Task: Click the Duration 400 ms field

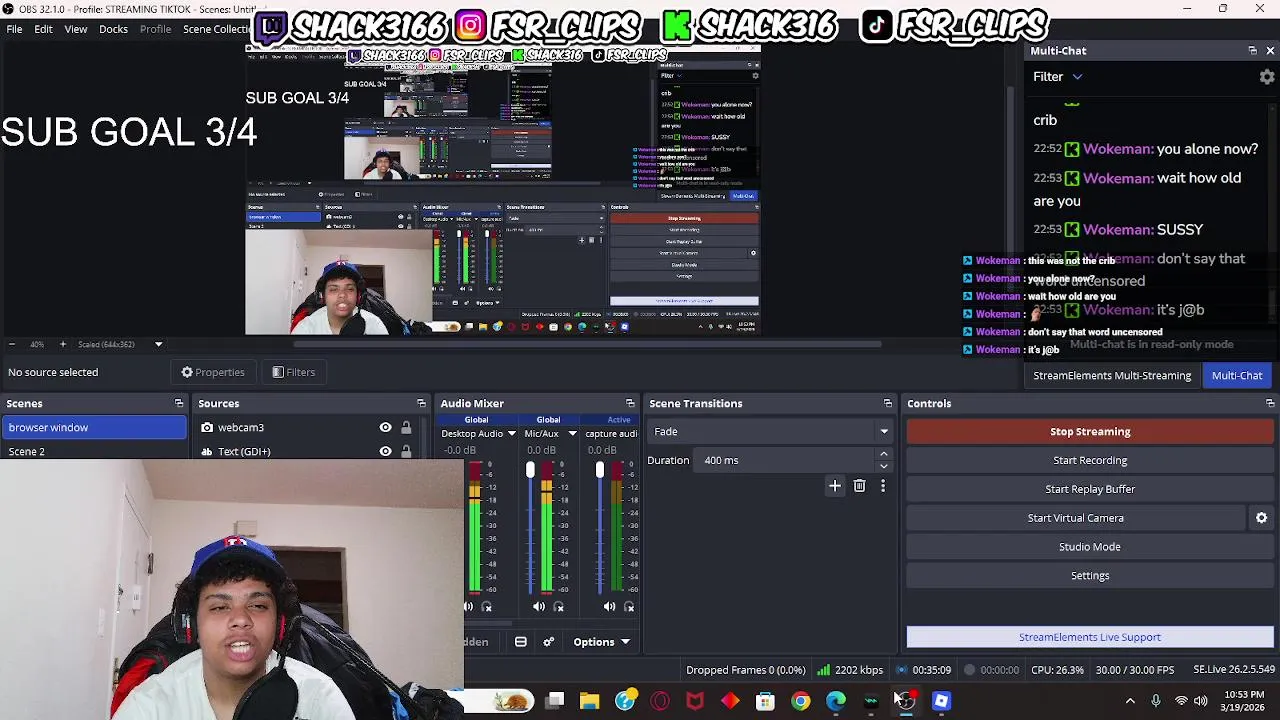Action: click(785, 461)
